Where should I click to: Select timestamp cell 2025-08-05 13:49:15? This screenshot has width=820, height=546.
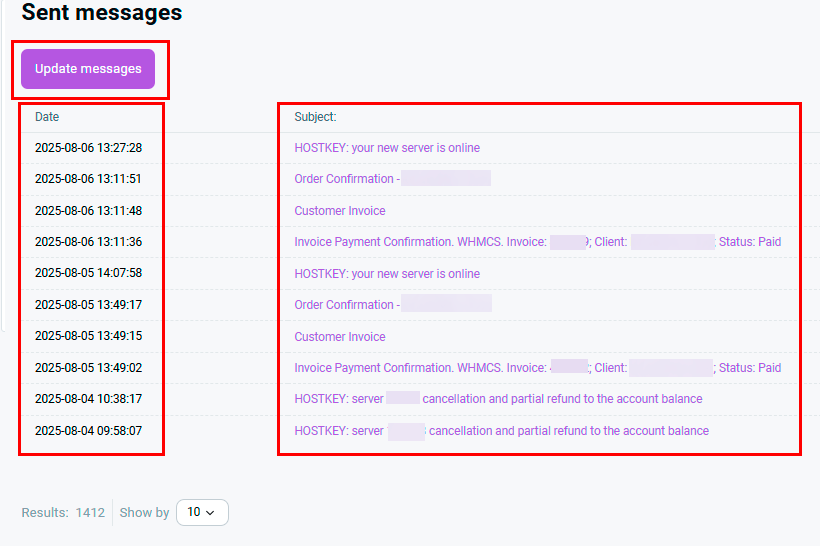click(x=88, y=337)
